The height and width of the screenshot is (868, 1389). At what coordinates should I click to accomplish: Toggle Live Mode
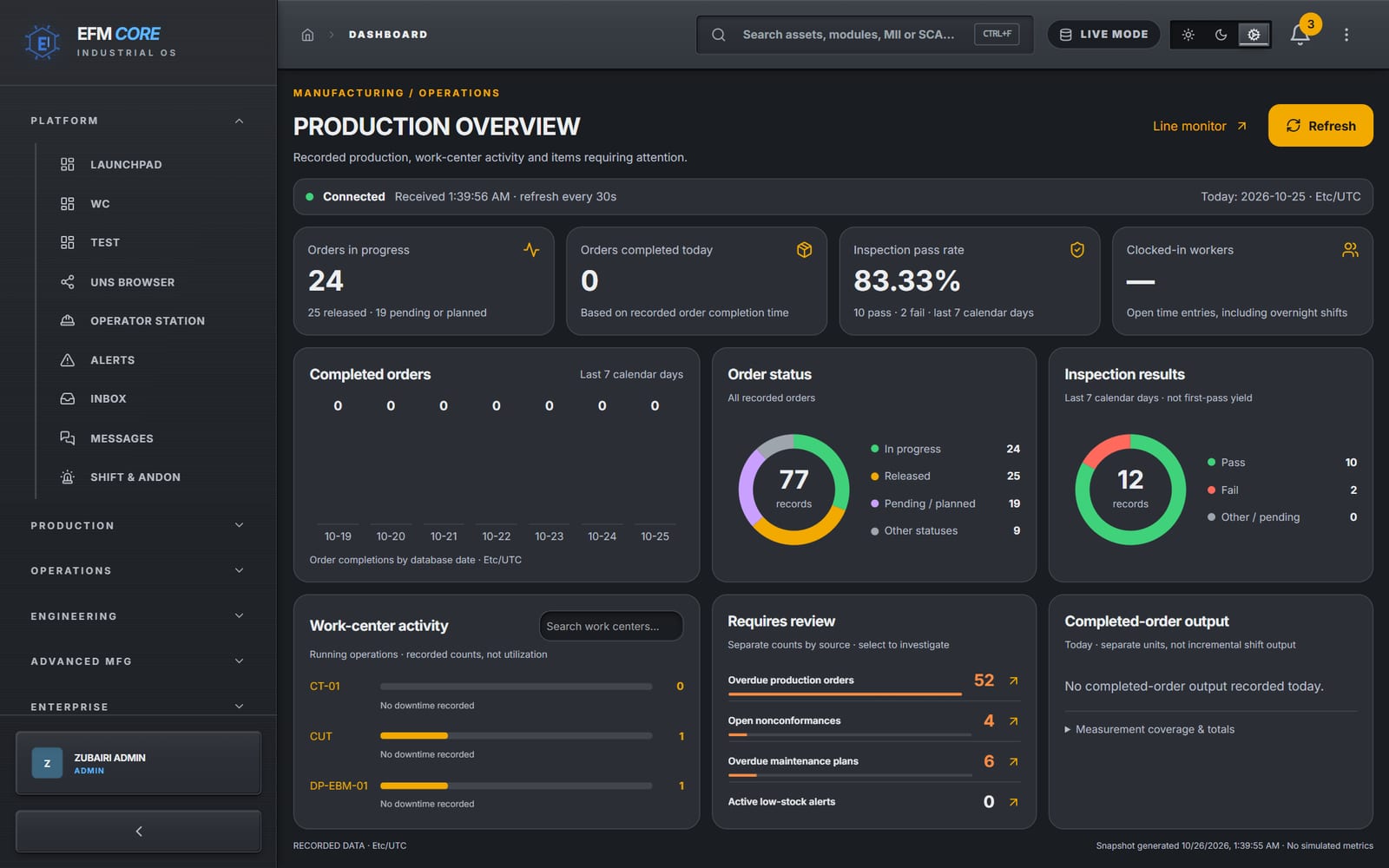coord(1103,35)
